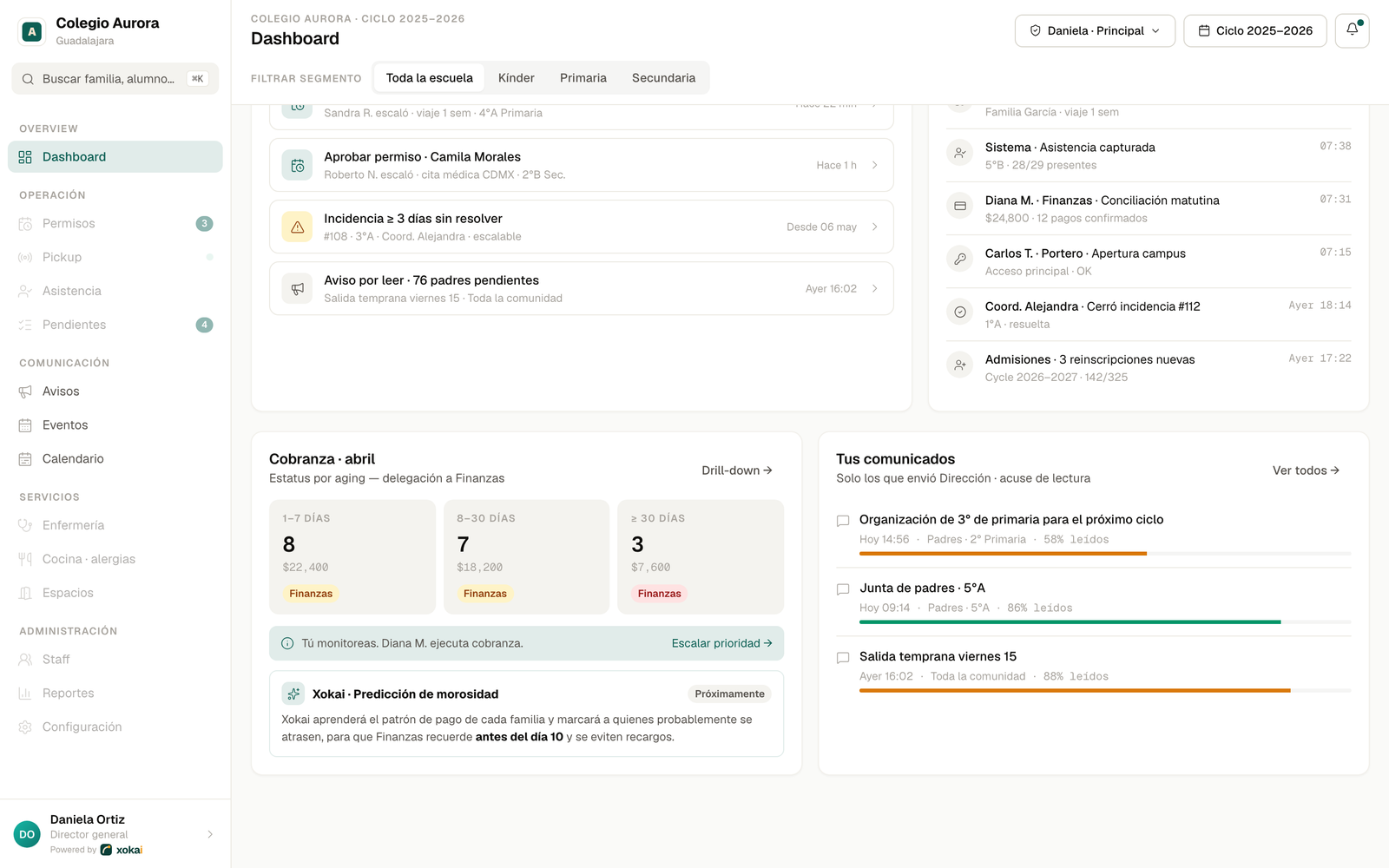The image size is (1389, 868).
Task: Click the Pendientes badge showing 4
Action: point(204,325)
